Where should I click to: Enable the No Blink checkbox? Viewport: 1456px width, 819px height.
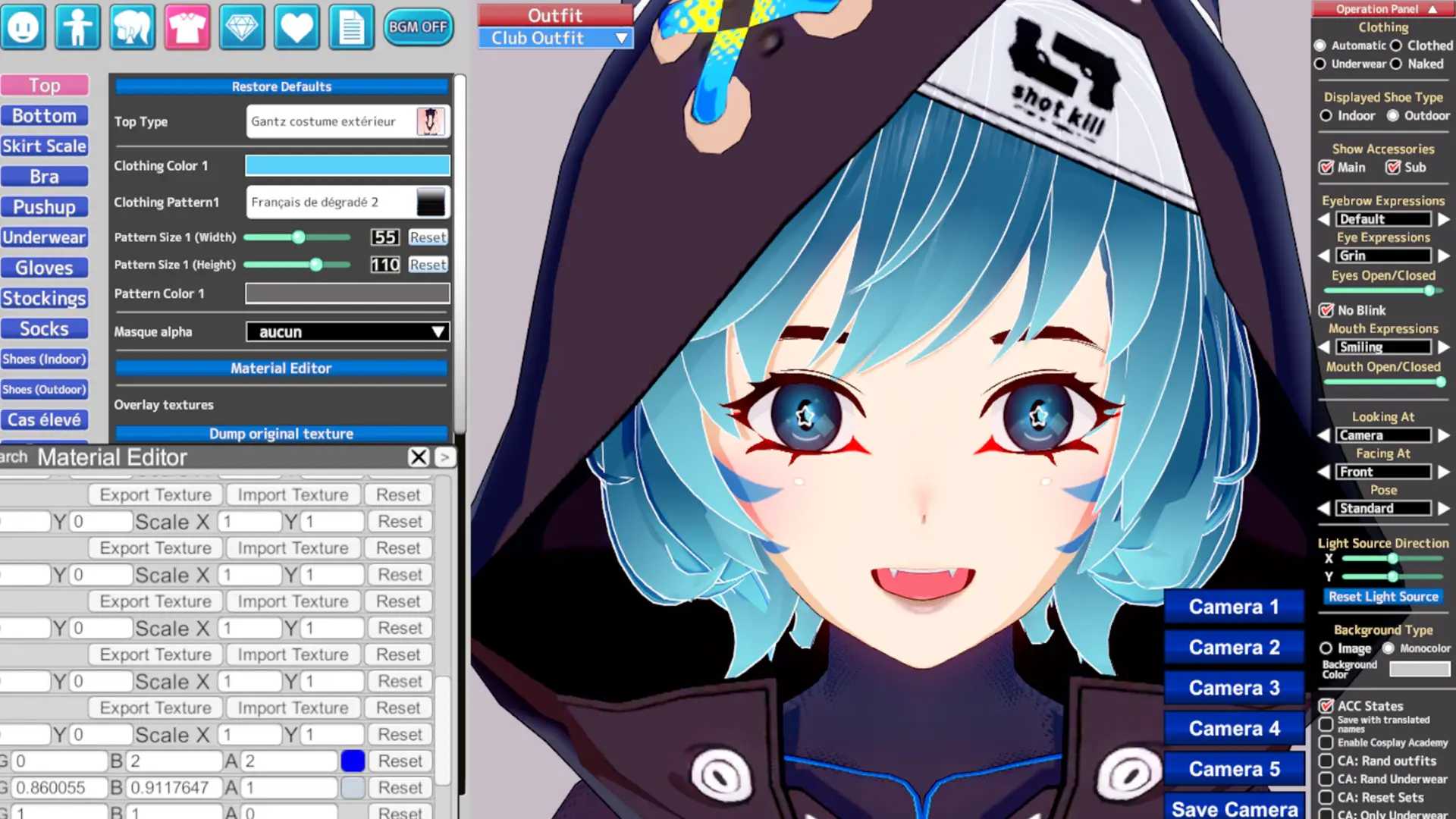(x=1327, y=309)
